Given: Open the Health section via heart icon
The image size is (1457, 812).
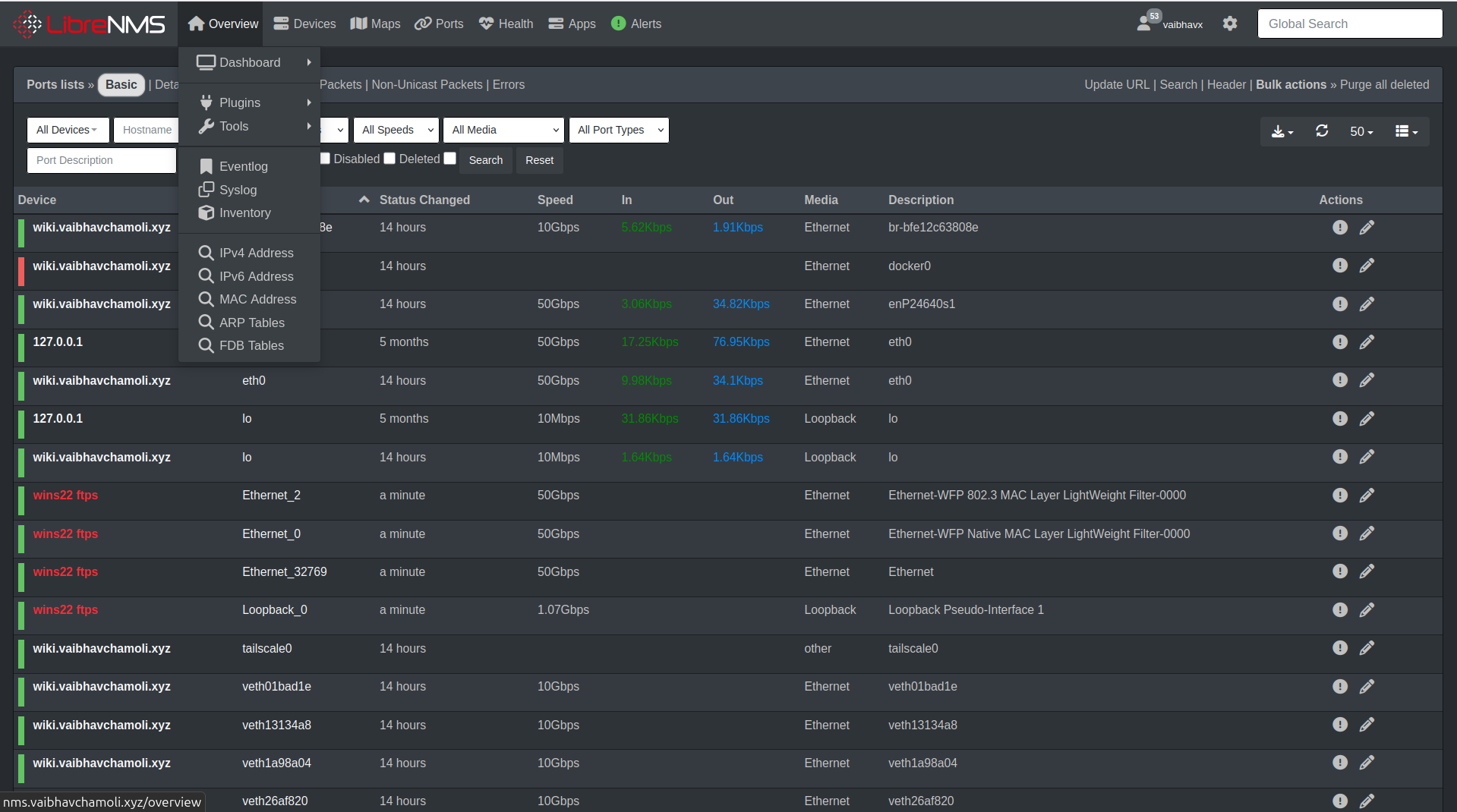Looking at the screenshot, I should point(485,24).
